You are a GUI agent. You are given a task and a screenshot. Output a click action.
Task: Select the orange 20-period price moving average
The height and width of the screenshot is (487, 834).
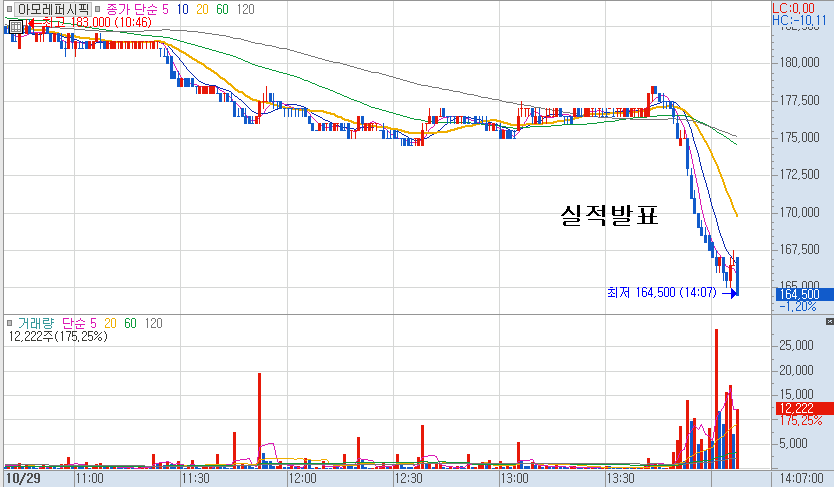point(202,9)
